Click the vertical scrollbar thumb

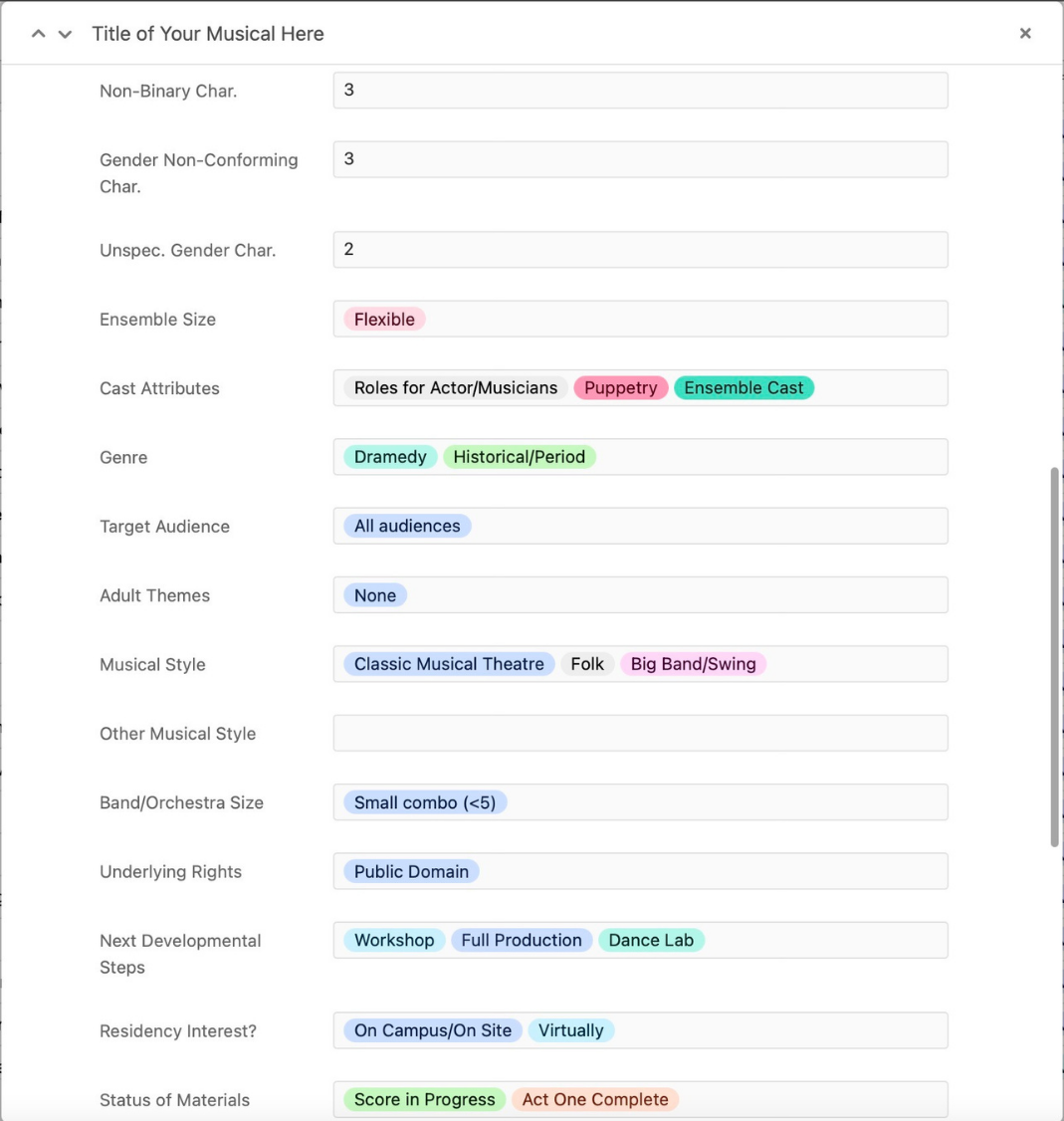click(1055, 657)
